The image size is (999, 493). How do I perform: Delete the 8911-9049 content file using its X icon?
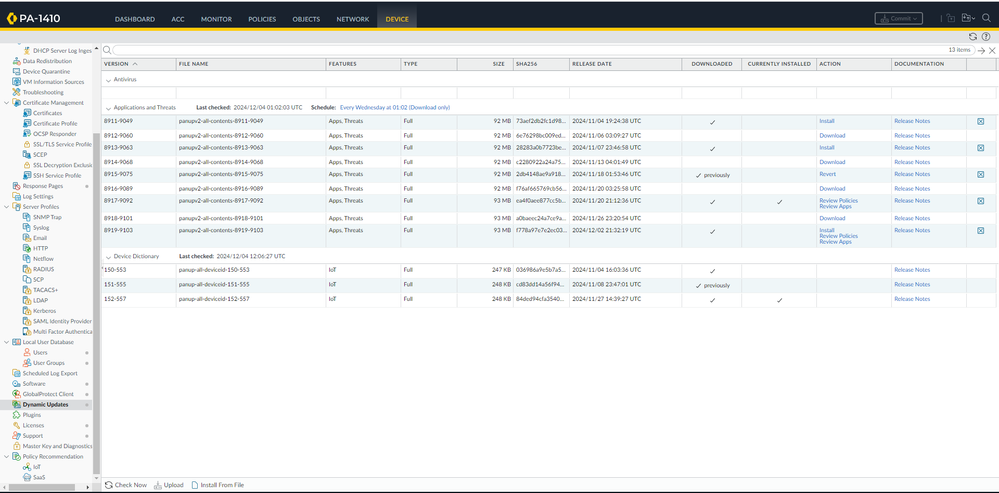click(980, 121)
